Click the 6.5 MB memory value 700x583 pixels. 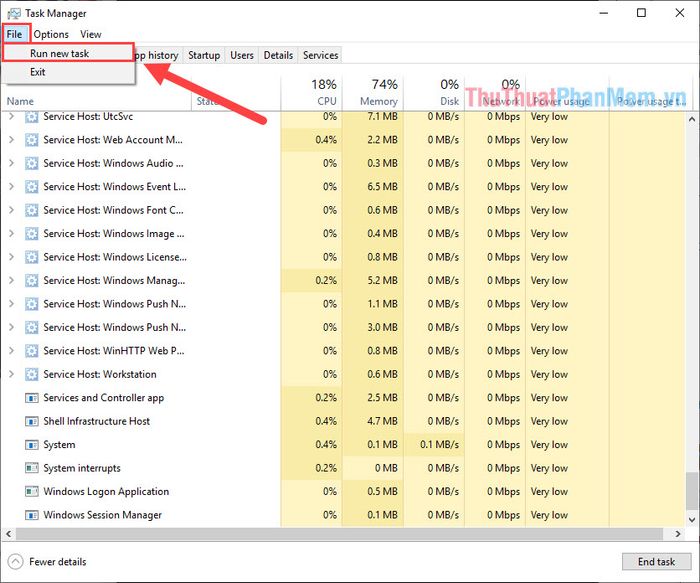click(x=382, y=187)
